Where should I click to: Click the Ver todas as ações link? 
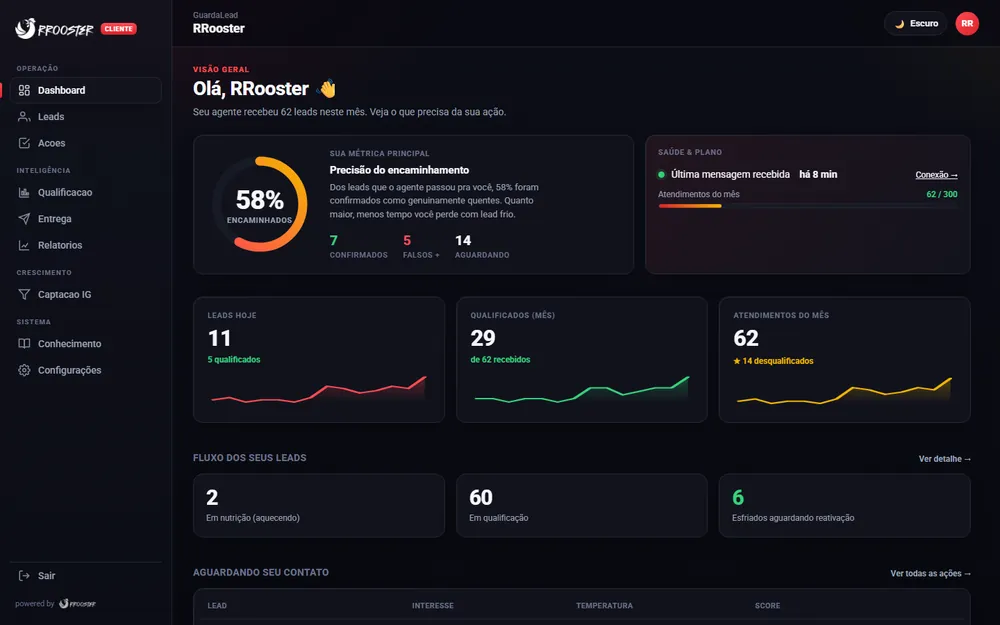coord(930,573)
